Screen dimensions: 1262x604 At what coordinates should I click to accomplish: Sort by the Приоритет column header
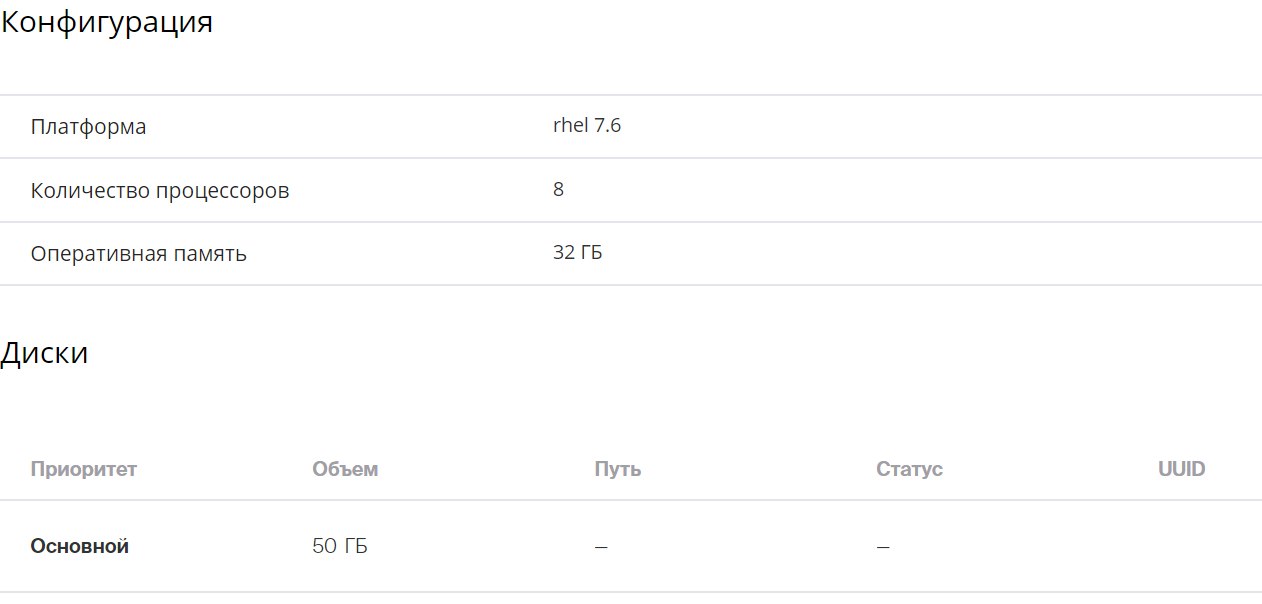point(84,469)
